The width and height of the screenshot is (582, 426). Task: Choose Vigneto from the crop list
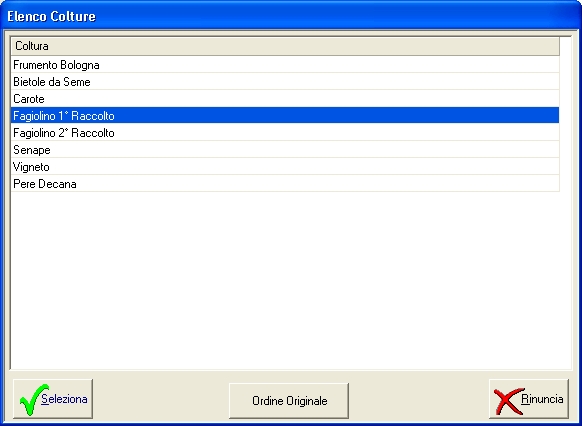[285, 167]
